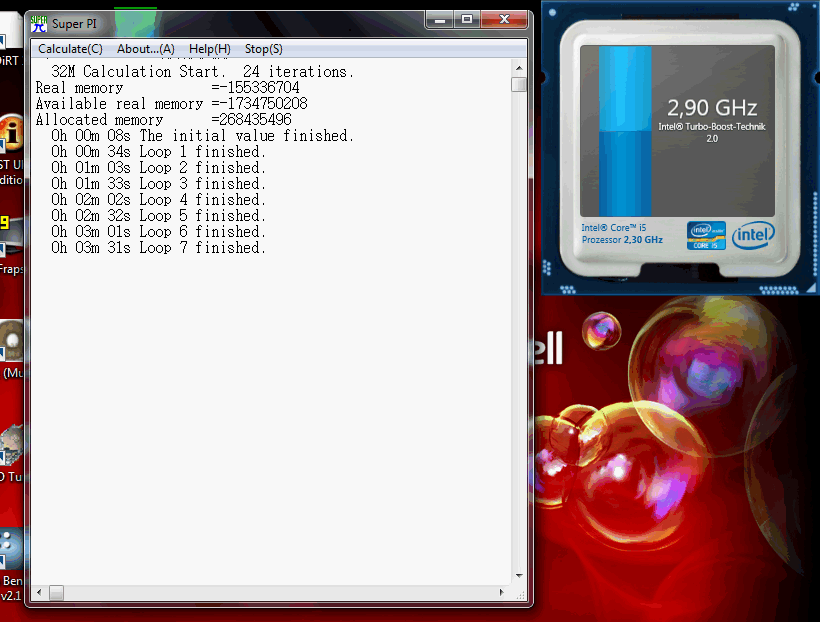Click the 'Loop 2 finished' line
The width and height of the screenshot is (820, 622).
(158, 168)
